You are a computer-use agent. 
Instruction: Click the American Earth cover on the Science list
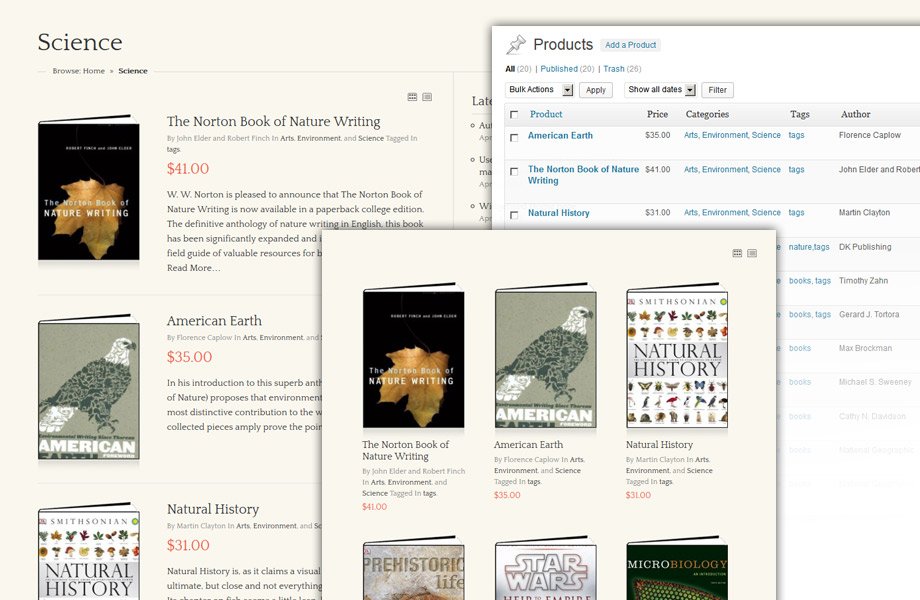[x=89, y=387]
